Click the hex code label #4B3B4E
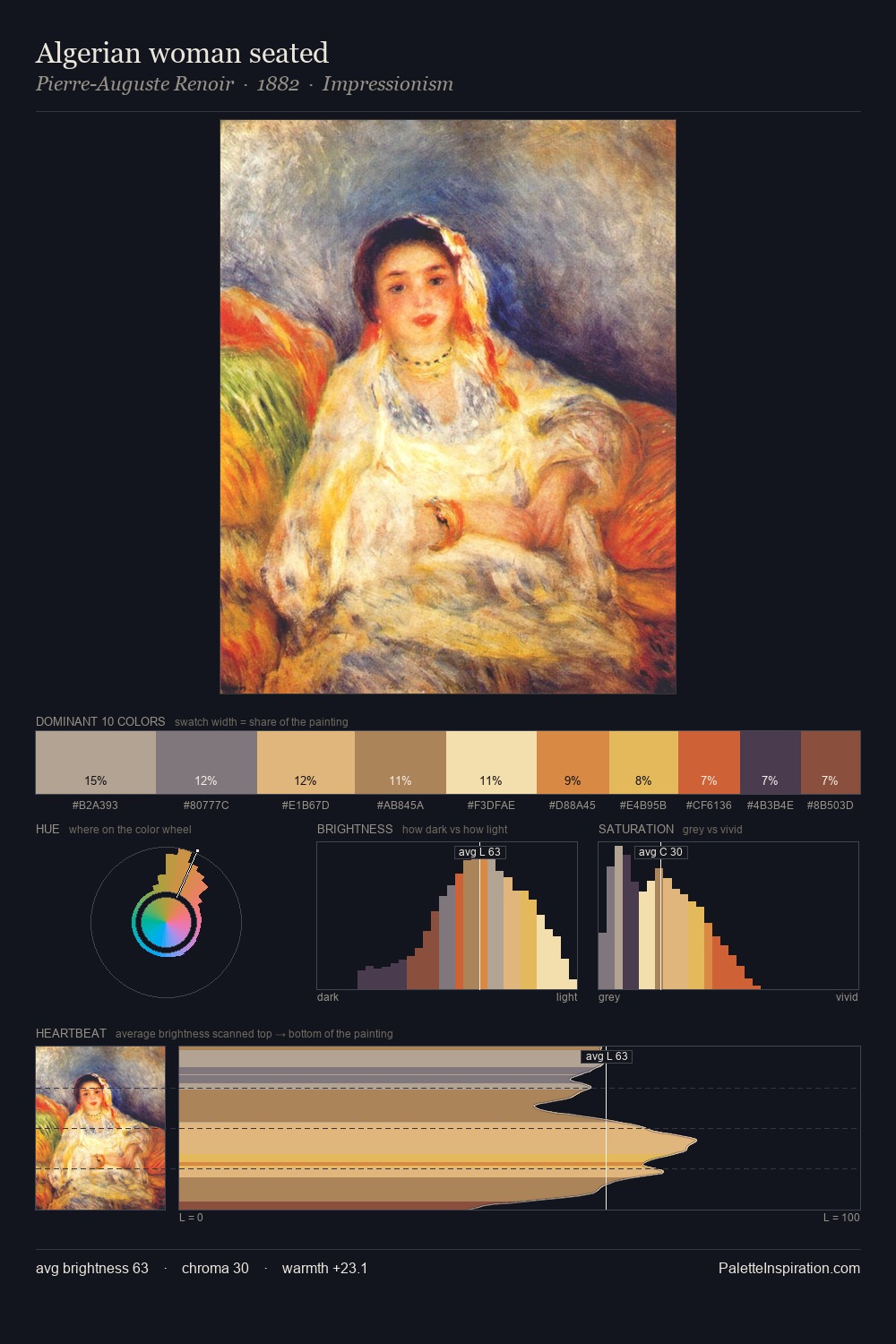 click(x=771, y=806)
